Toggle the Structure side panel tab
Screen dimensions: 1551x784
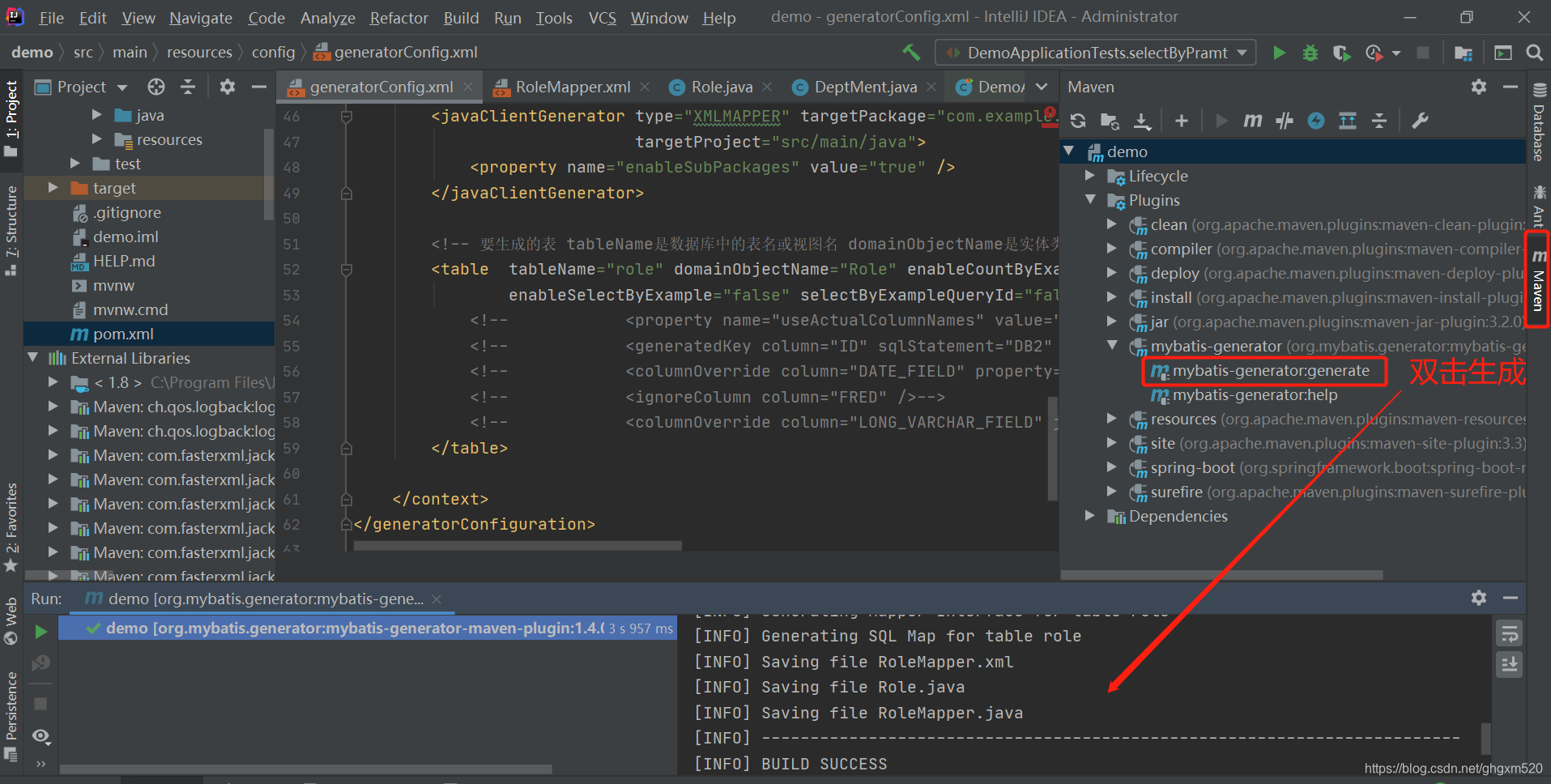(x=11, y=231)
